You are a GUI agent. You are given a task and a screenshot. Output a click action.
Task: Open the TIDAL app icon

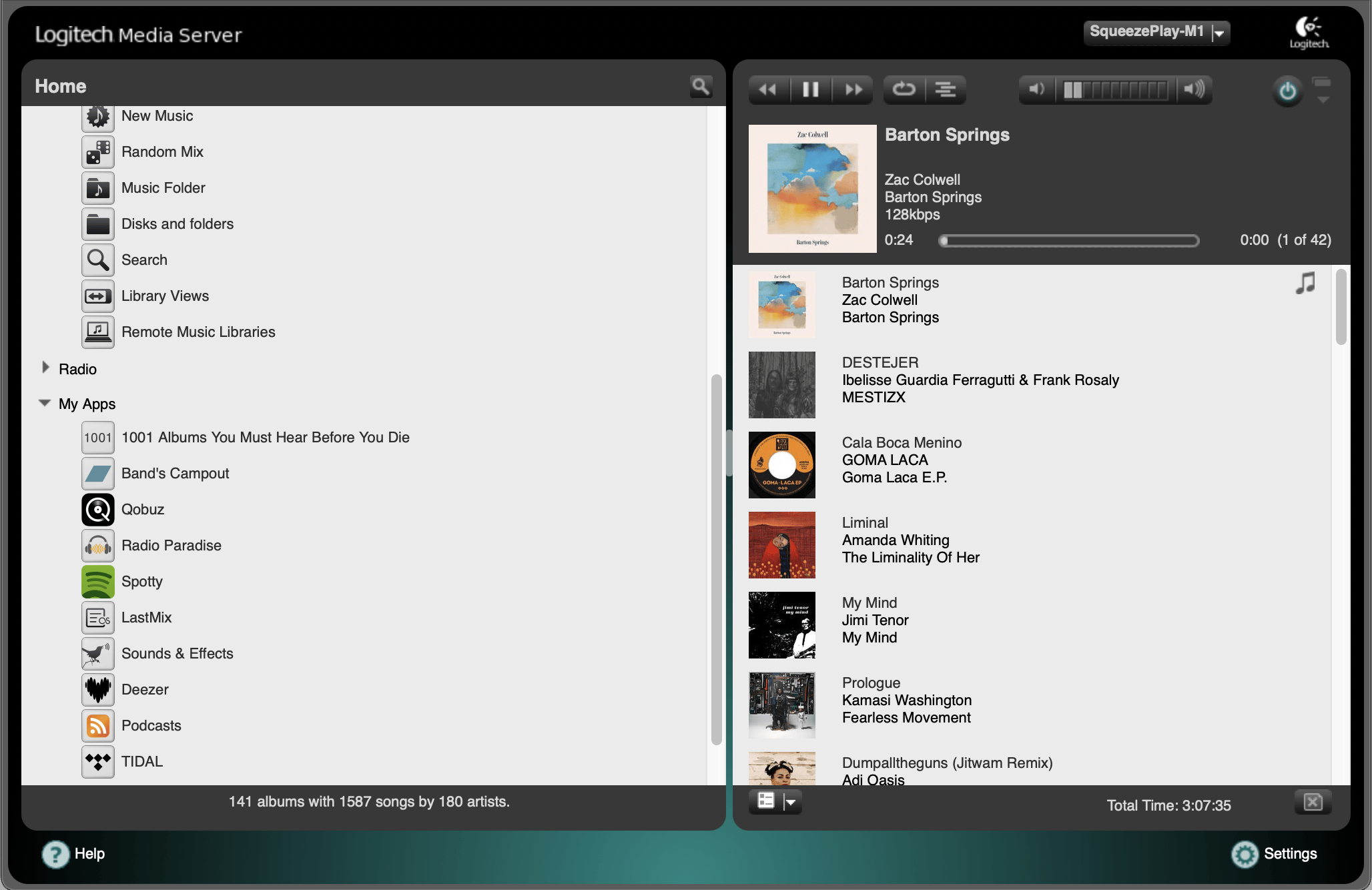coord(98,762)
